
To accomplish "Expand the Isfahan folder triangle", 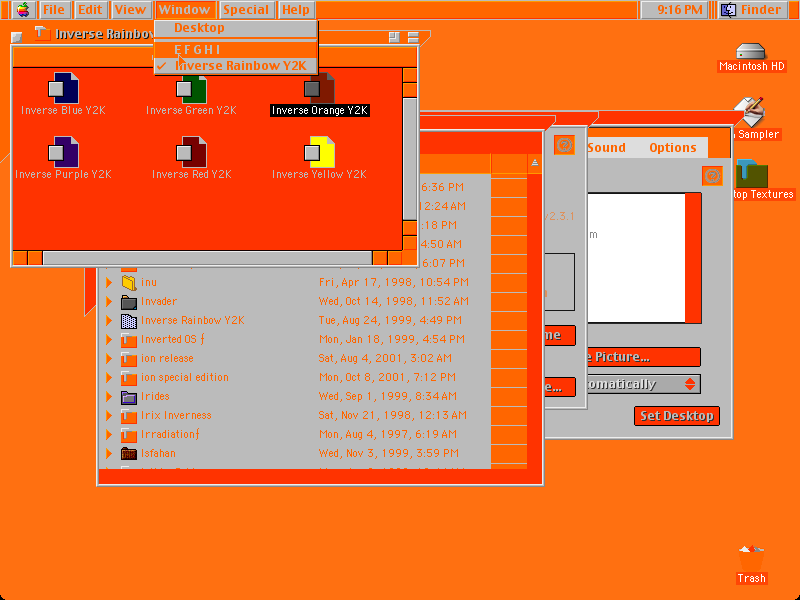I will click(109, 454).
